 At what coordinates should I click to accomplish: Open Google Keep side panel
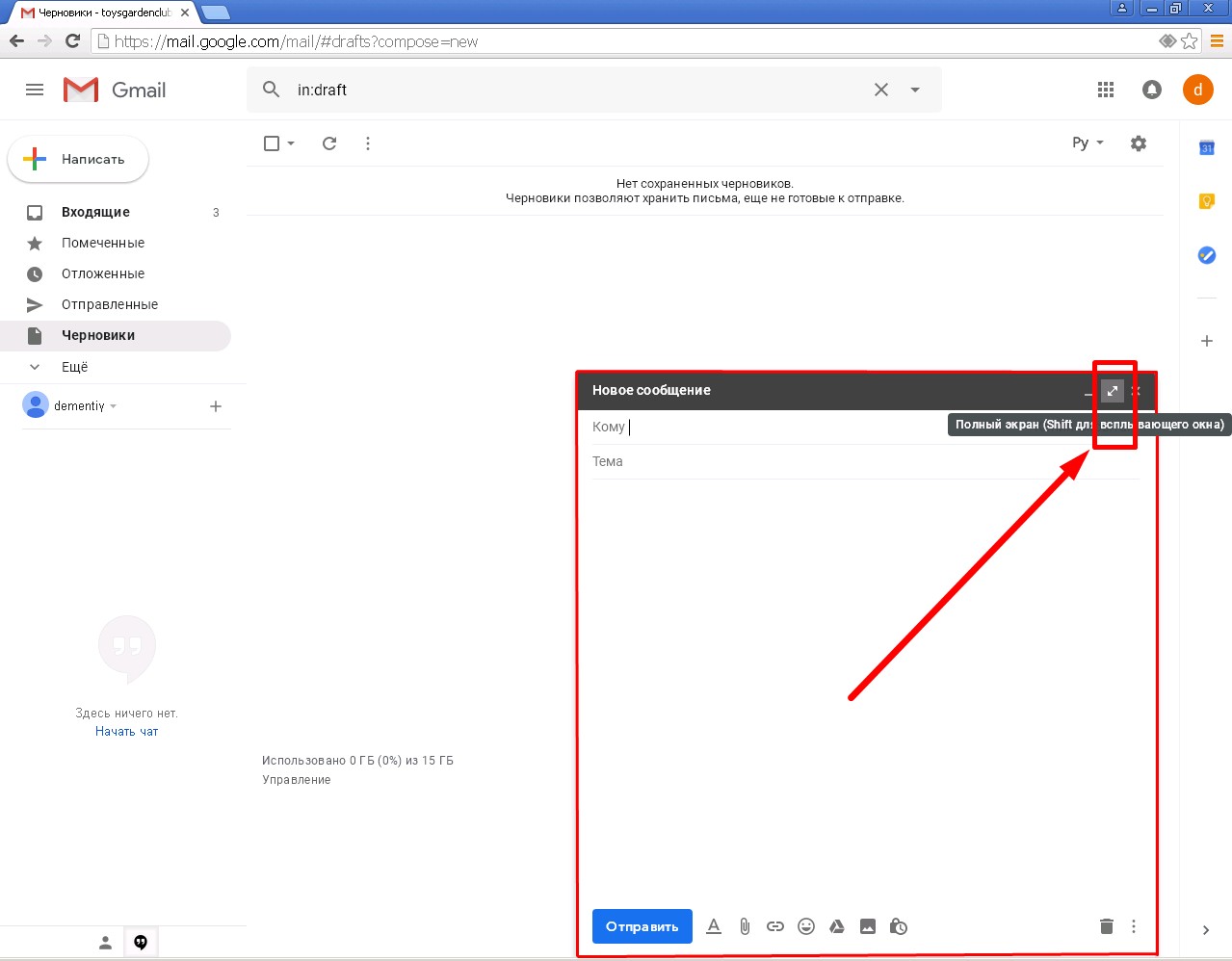1206,201
